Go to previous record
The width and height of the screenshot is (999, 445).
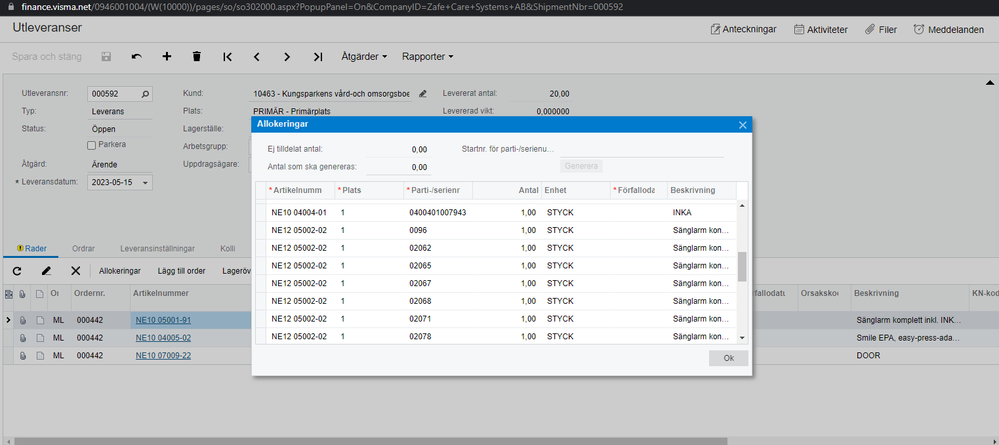tap(257, 57)
